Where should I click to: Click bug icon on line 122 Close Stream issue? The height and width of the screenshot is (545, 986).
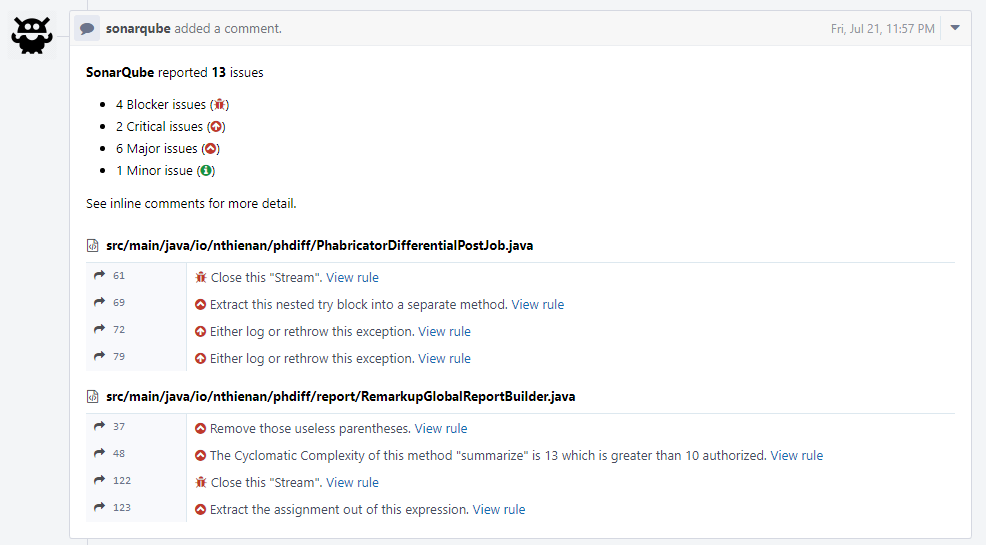(x=201, y=482)
